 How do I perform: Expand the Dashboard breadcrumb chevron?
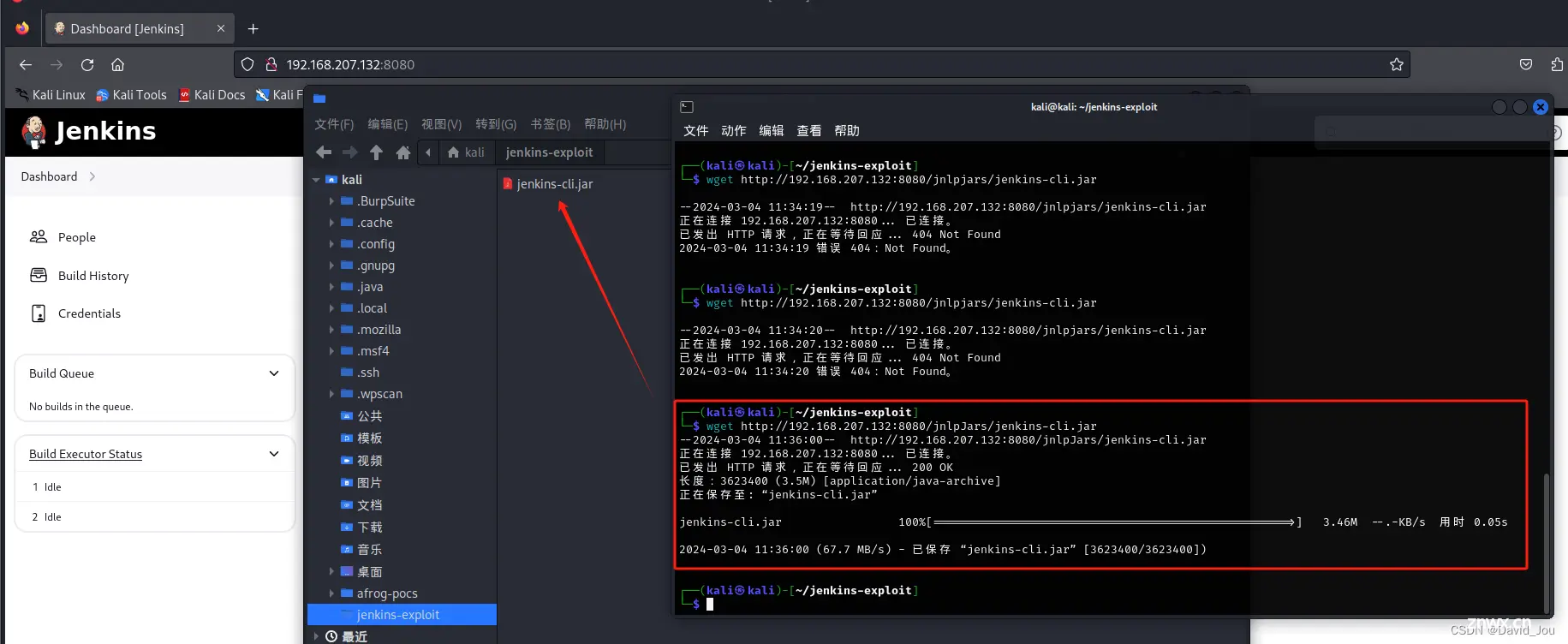(x=92, y=176)
